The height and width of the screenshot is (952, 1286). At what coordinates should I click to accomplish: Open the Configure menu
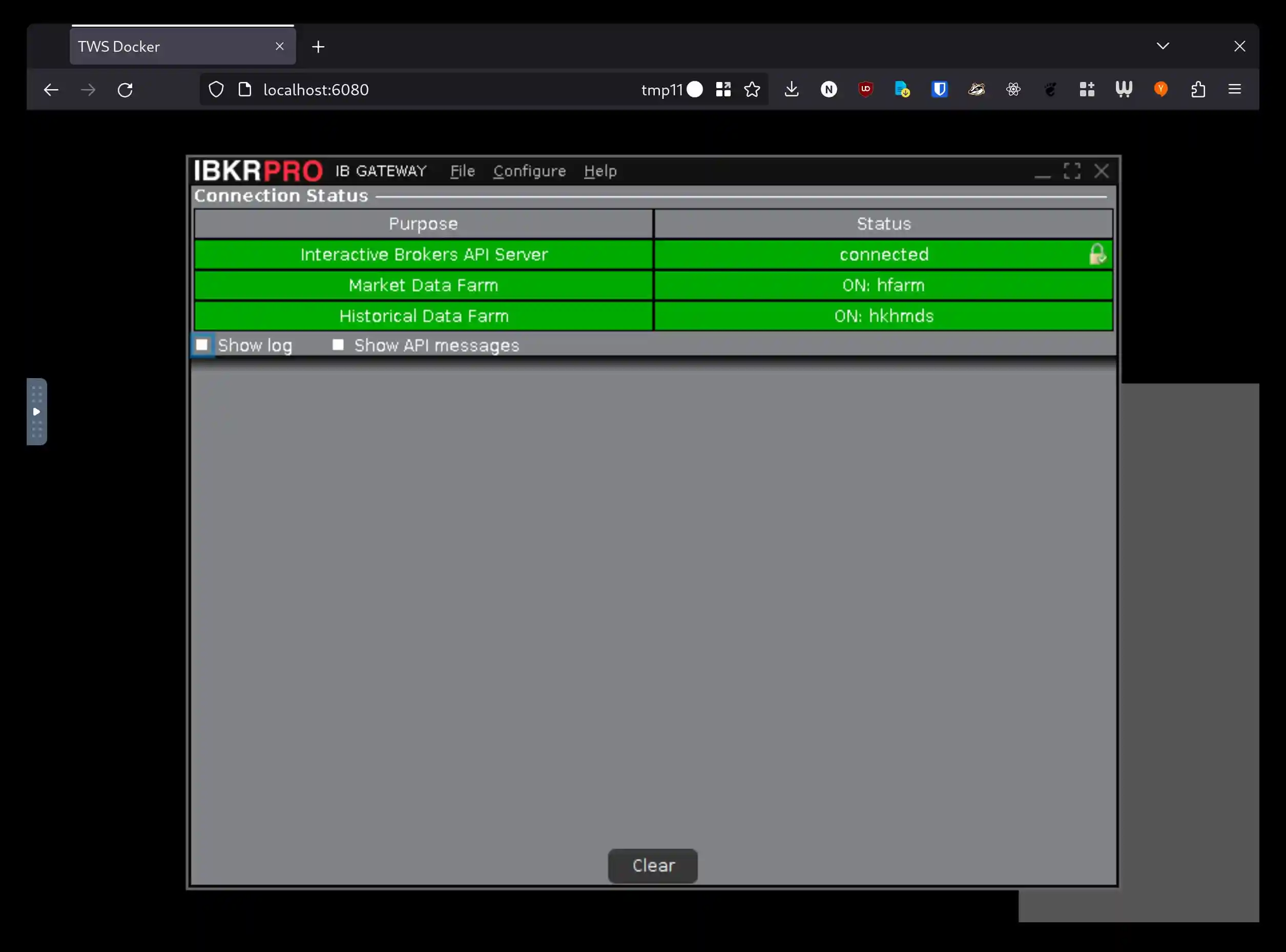[529, 171]
